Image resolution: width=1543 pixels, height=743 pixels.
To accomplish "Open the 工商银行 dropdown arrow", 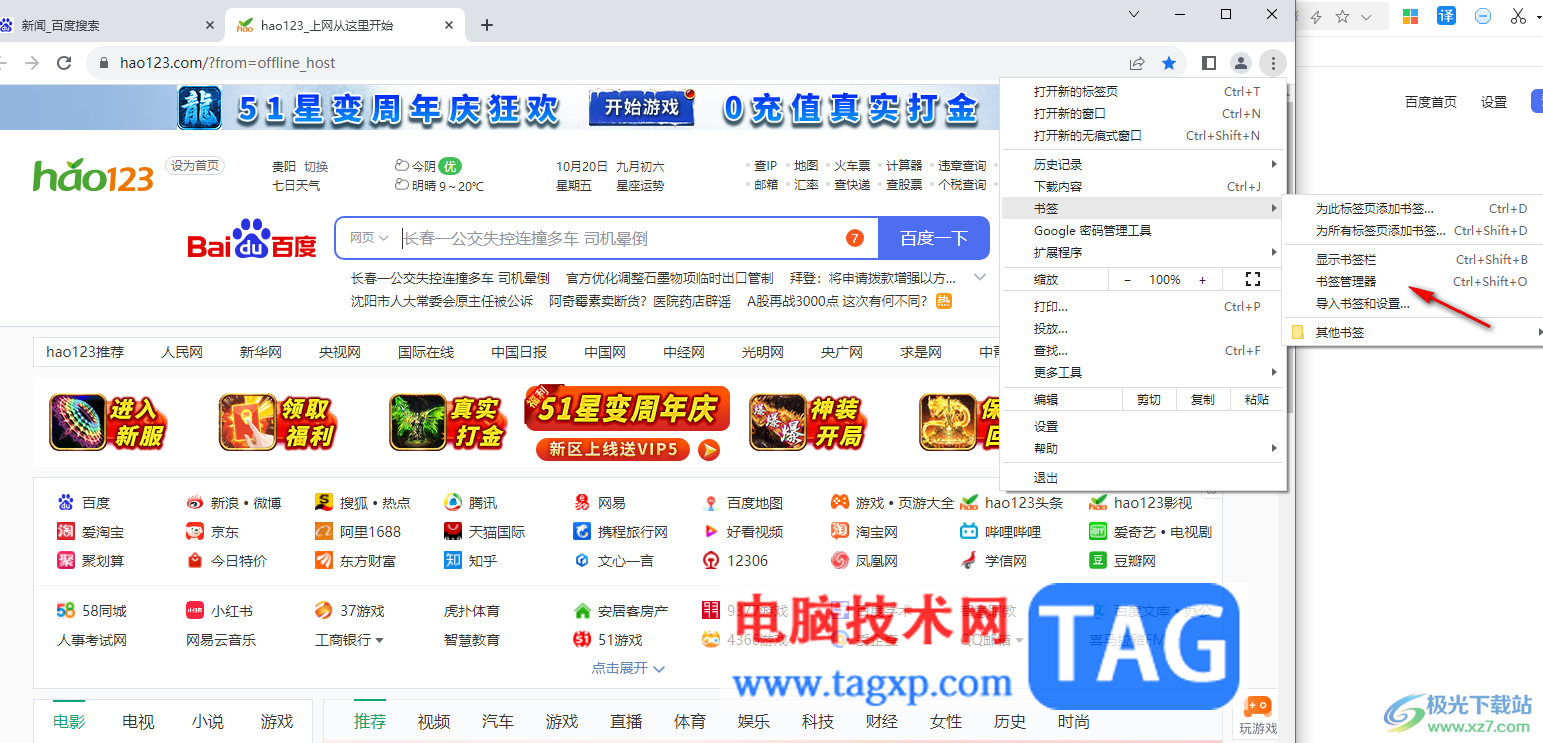I will pos(380,640).
